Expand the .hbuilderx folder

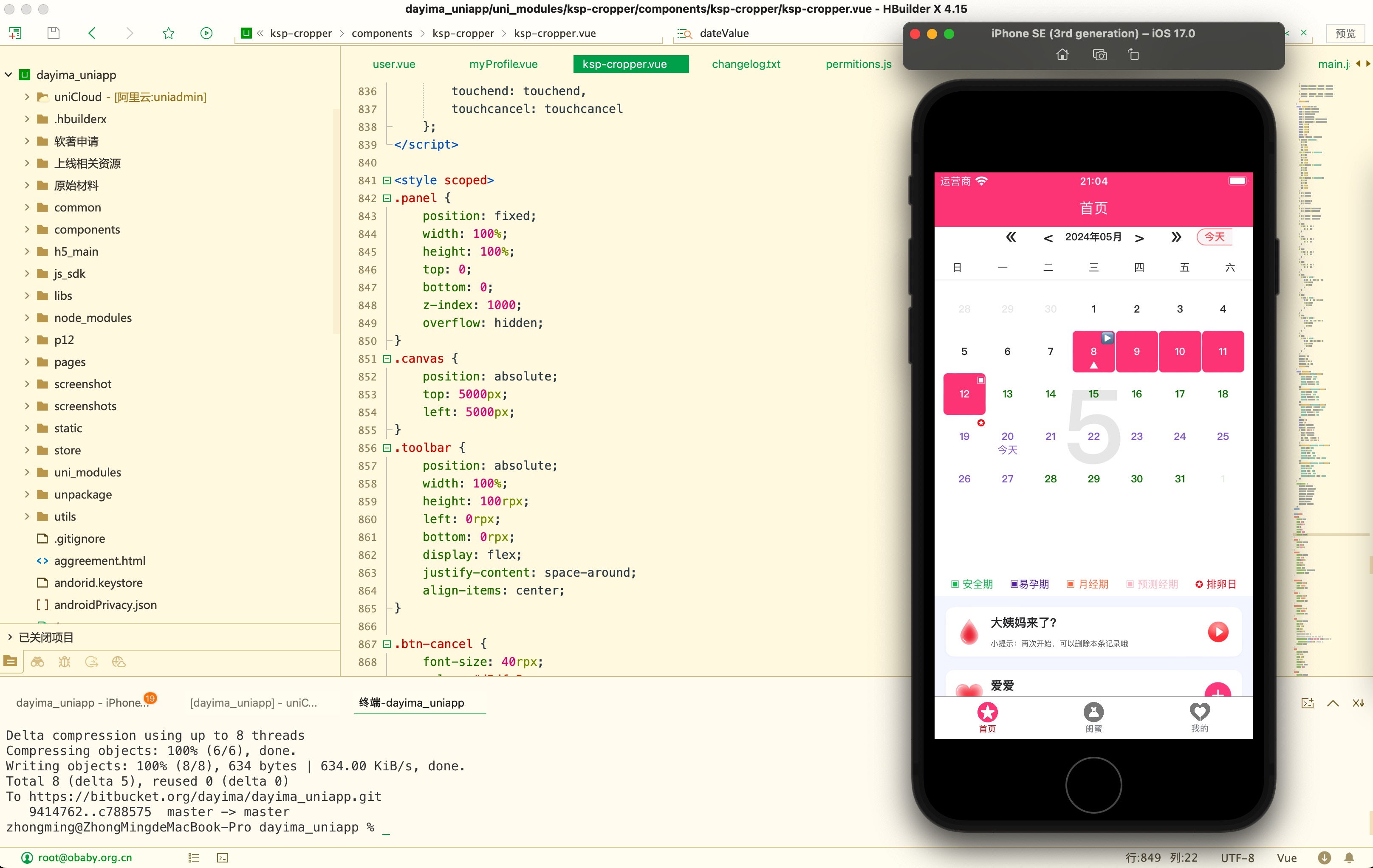click(x=27, y=119)
